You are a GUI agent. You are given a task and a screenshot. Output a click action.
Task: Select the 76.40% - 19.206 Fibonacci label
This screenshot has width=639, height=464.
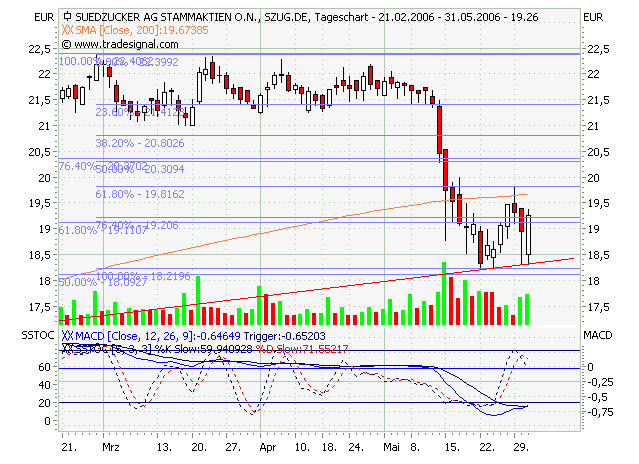pyautogui.click(x=137, y=225)
